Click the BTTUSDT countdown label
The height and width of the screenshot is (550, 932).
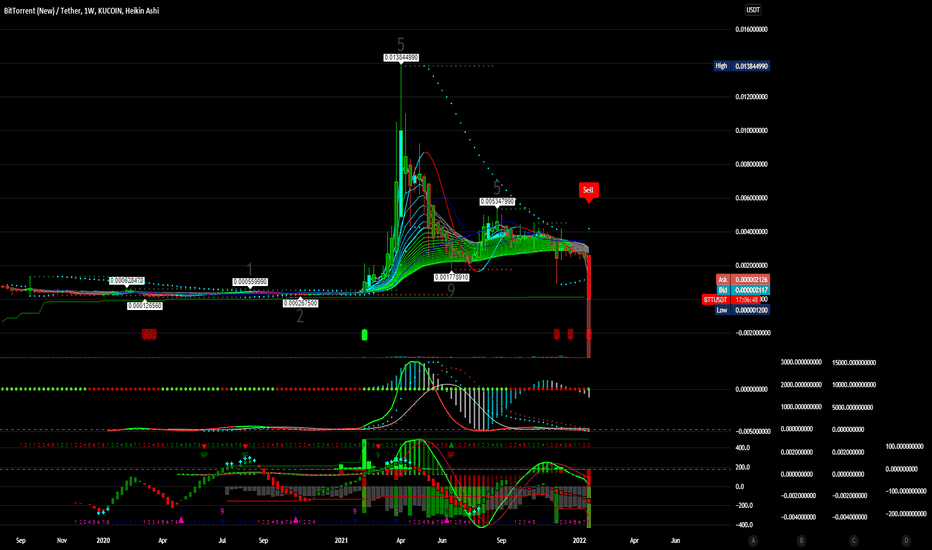click(731, 300)
